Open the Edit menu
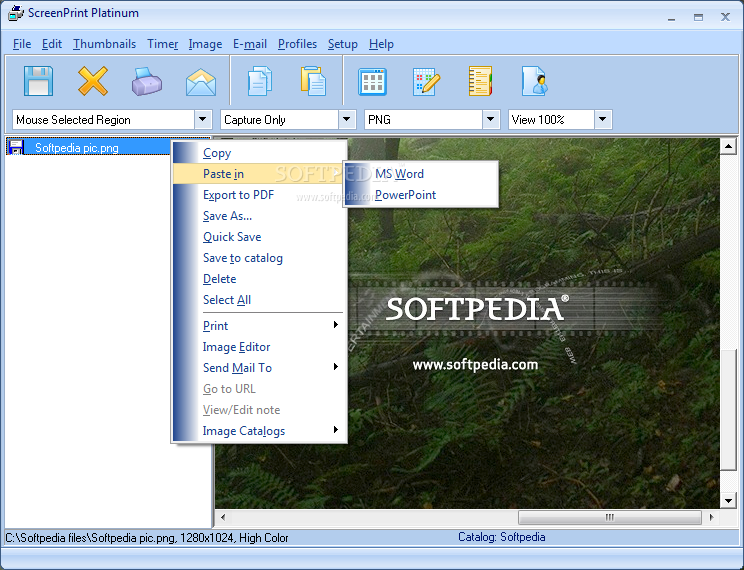 [52, 44]
